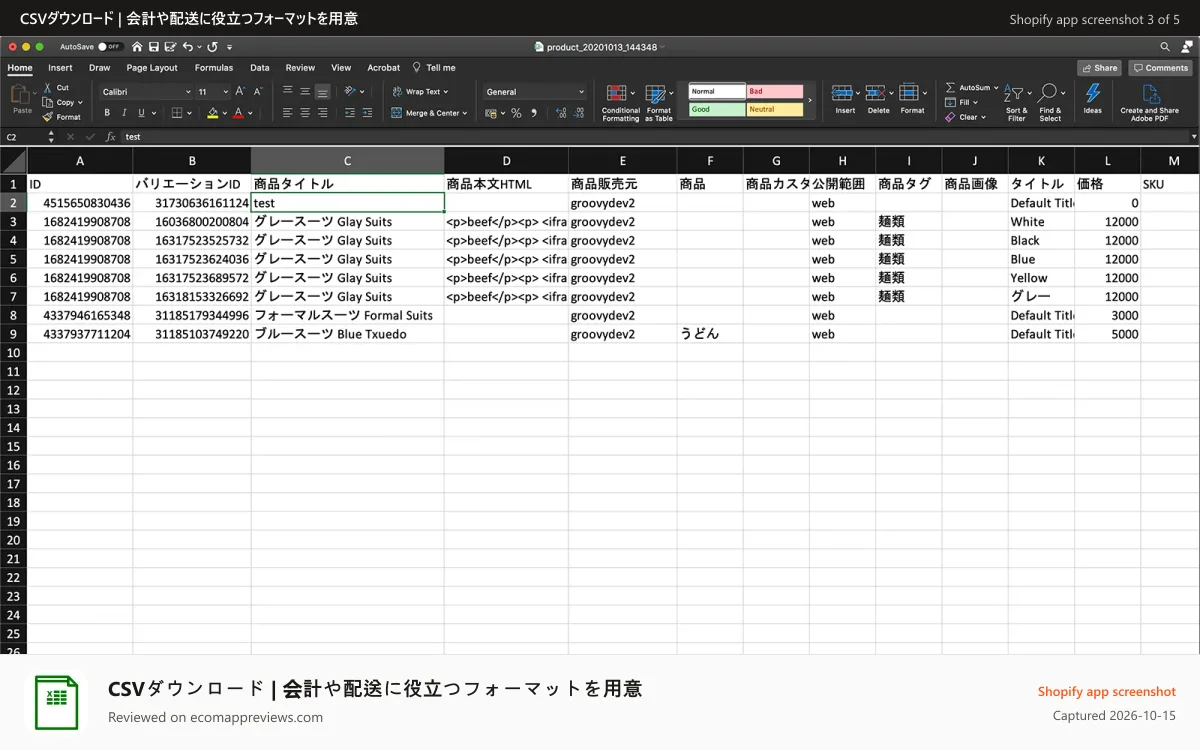
Task: Open the Formulas tab
Action: coord(214,68)
